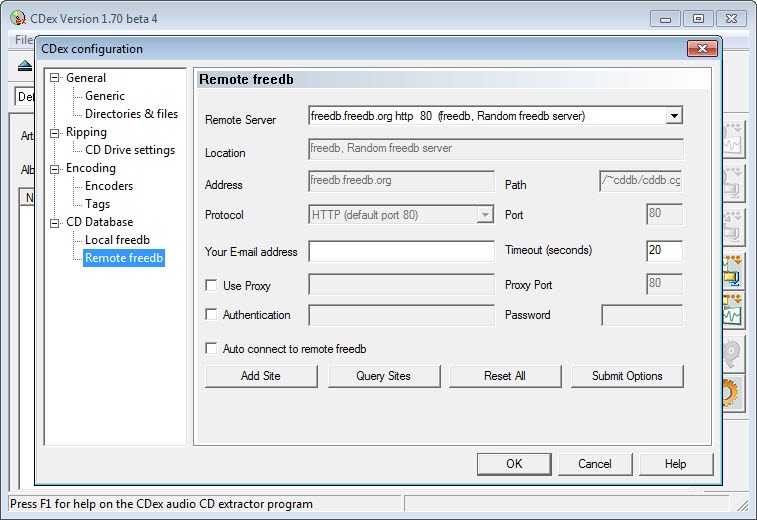Close the CDex main window
The width and height of the screenshot is (757, 520).
(731, 19)
